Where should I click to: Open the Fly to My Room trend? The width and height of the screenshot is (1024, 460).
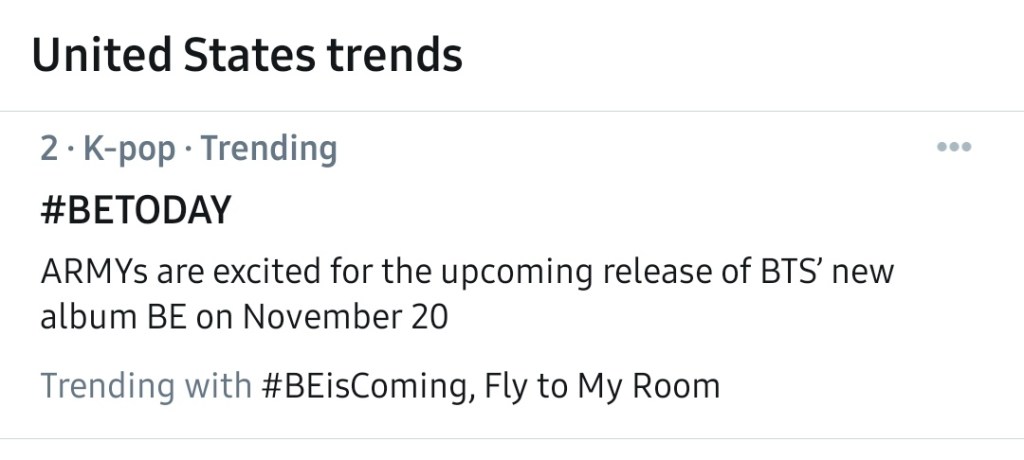pos(602,385)
